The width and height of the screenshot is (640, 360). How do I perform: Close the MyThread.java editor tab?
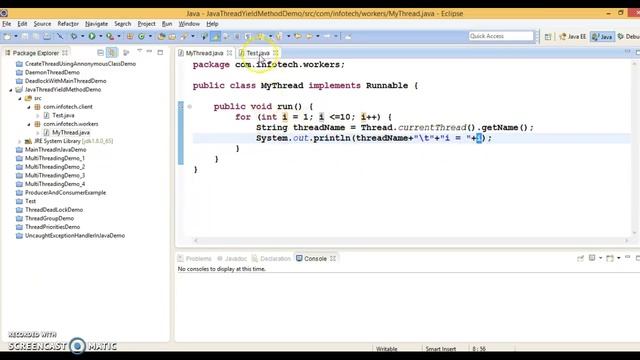pos(229,53)
